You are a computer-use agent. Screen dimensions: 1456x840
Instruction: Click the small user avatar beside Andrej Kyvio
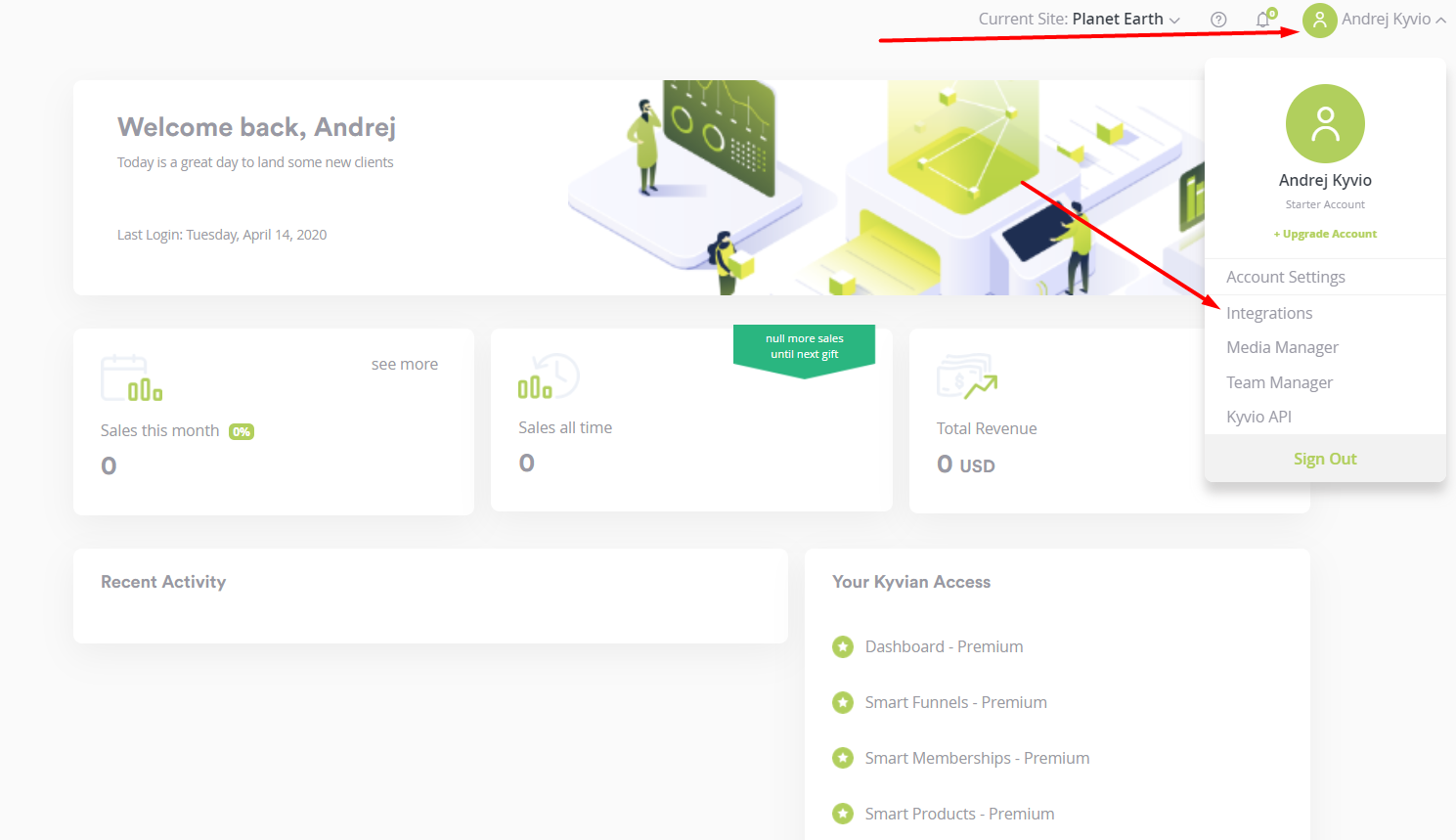1319,20
